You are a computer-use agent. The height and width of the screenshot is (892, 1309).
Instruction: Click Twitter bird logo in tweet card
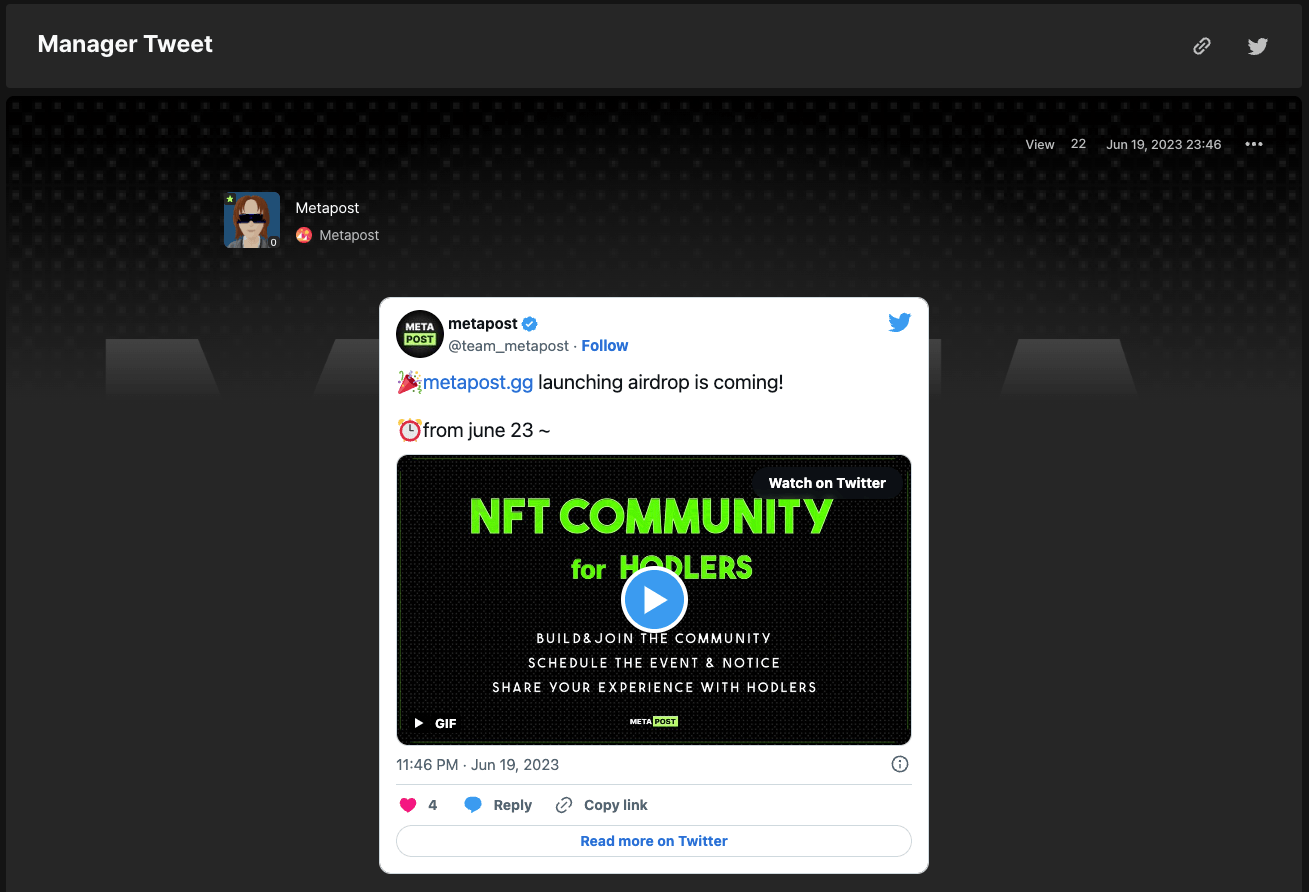click(x=900, y=322)
